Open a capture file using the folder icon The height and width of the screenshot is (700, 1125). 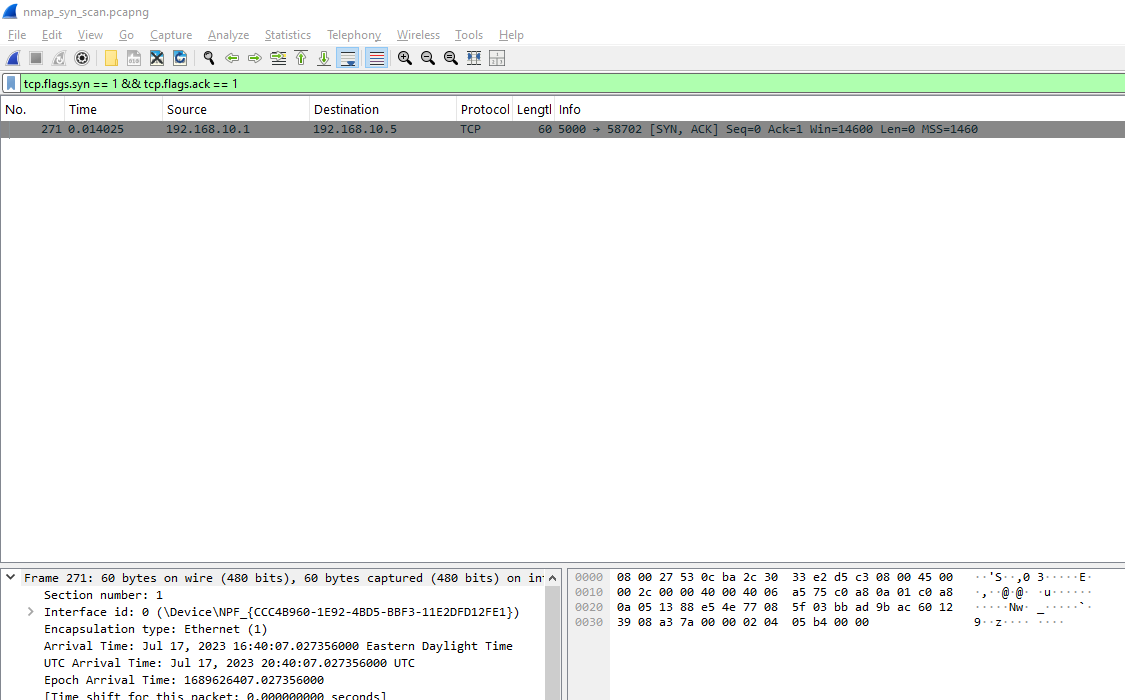(x=110, y=57)
